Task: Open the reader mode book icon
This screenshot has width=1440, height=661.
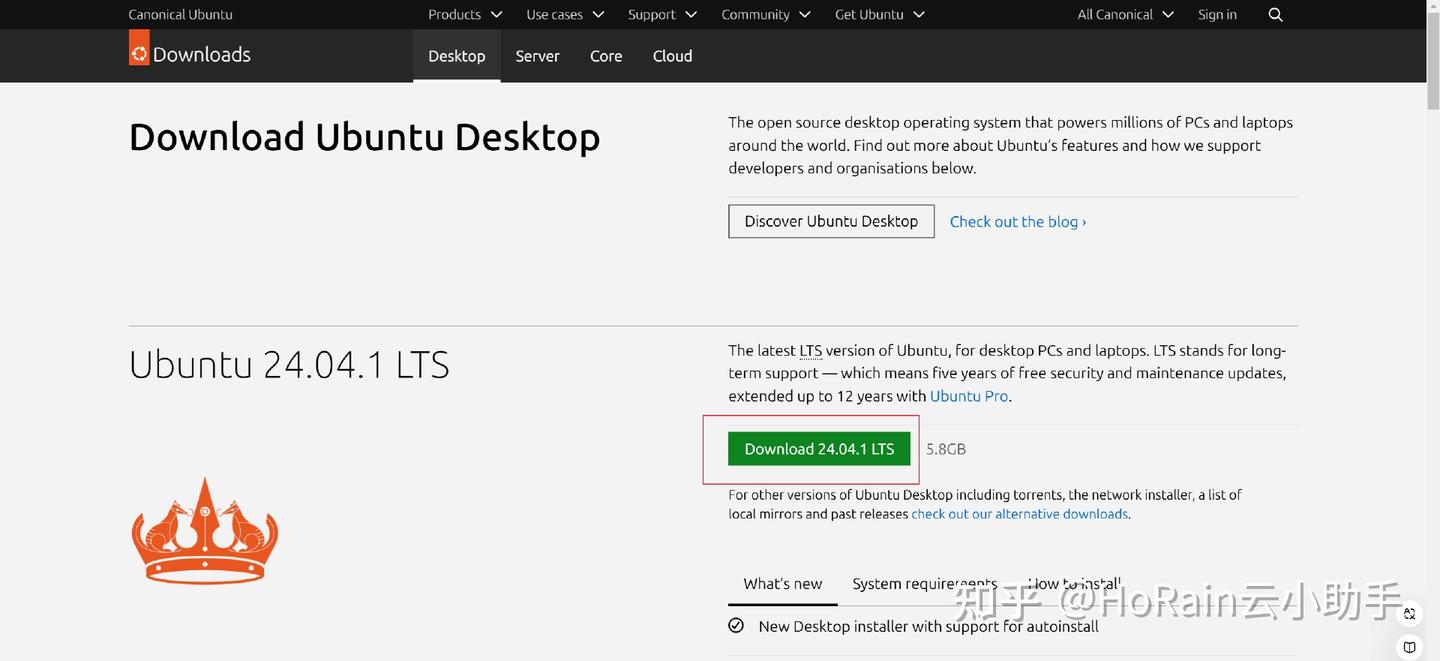Action: point(1409,646)
